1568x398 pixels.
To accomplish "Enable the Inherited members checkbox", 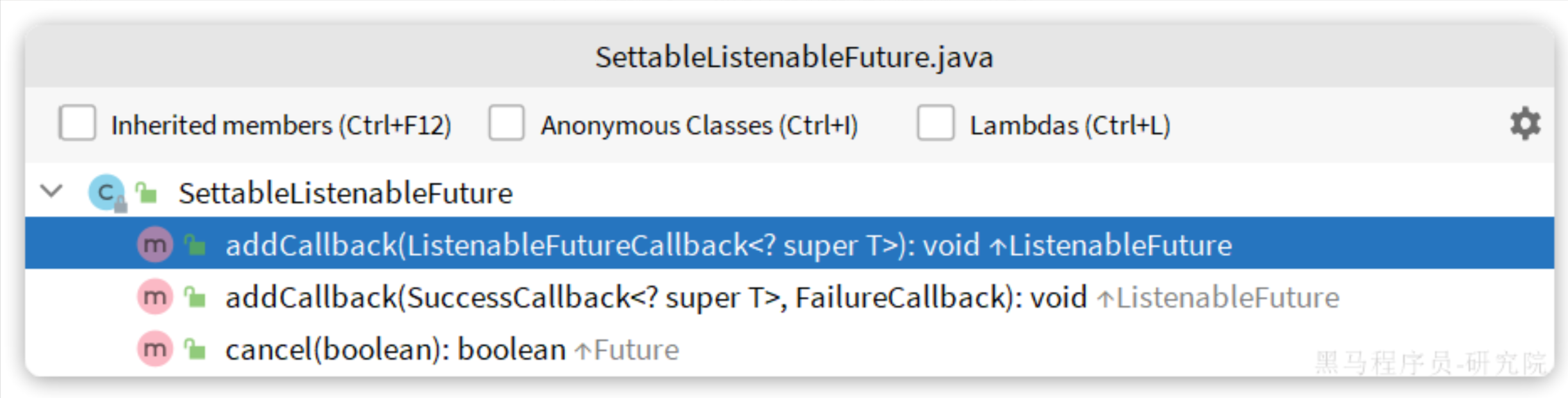I will point(78,123).
